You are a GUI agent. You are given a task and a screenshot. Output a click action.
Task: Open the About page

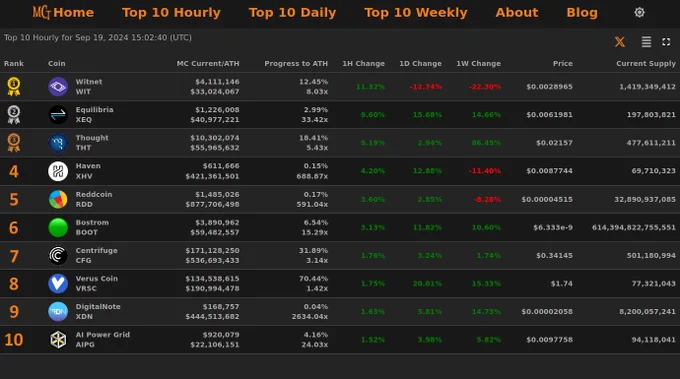point(517,13)
